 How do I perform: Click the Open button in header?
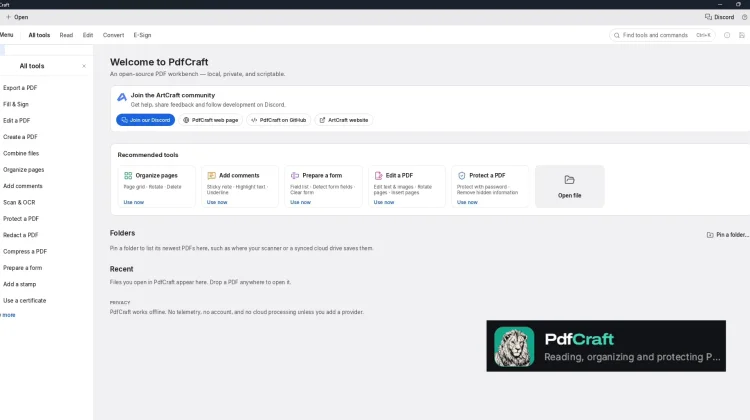point(17,17)
